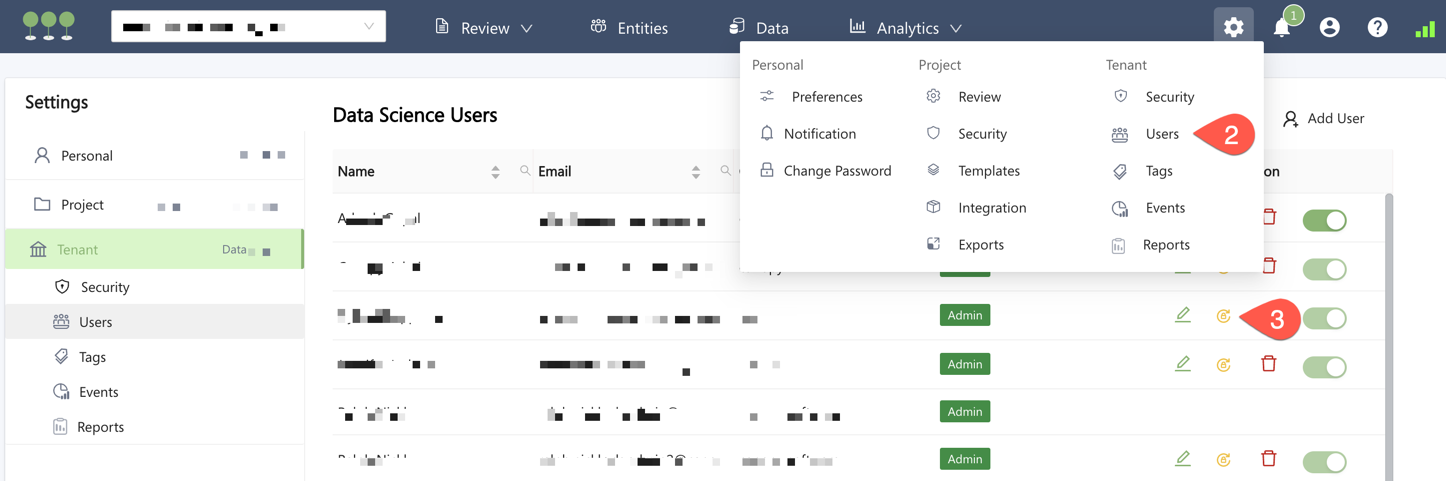Choose Change Password in the Personal menu

tap(836, 171)
